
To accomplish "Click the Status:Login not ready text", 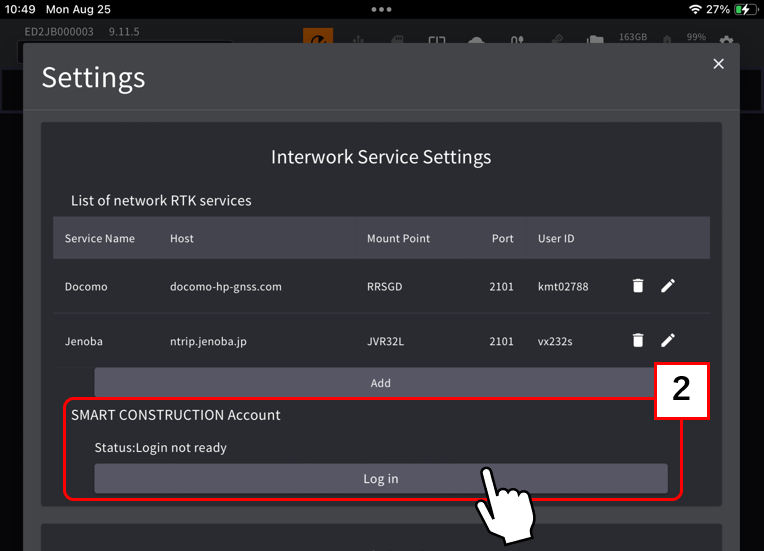I will pyautogui.click(x=160, y=447).
